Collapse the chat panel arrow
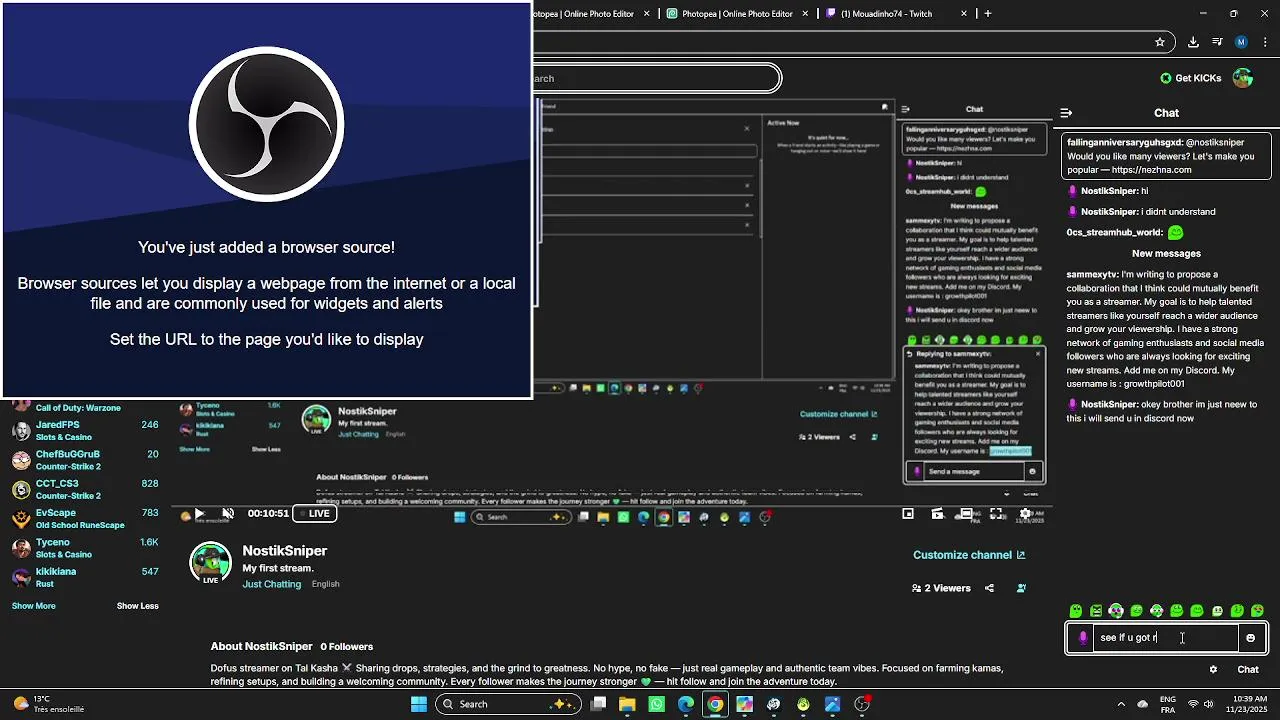Image resolution: width=1280 pixels, height=720 pixels. pyautogui.click(x=1066, y=113)
